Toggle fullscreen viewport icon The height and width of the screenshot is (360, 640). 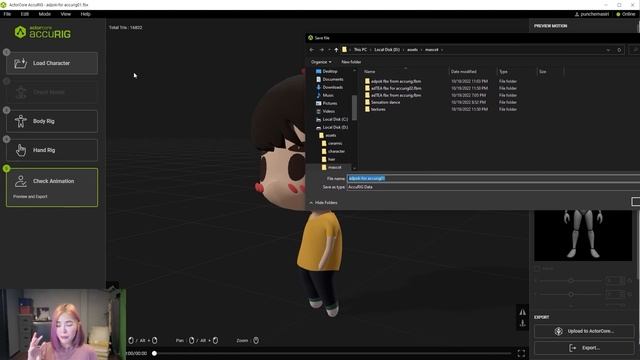coord(521,353)
